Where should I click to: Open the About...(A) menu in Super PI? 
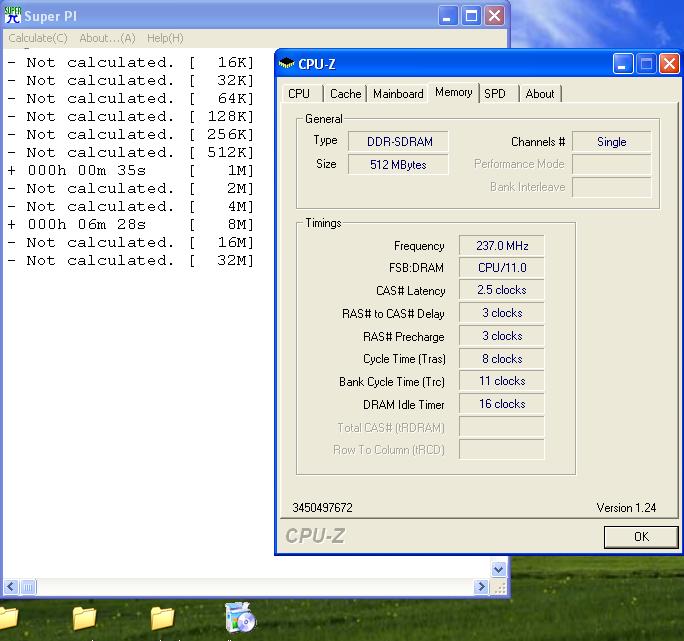[x=107, y=38]
